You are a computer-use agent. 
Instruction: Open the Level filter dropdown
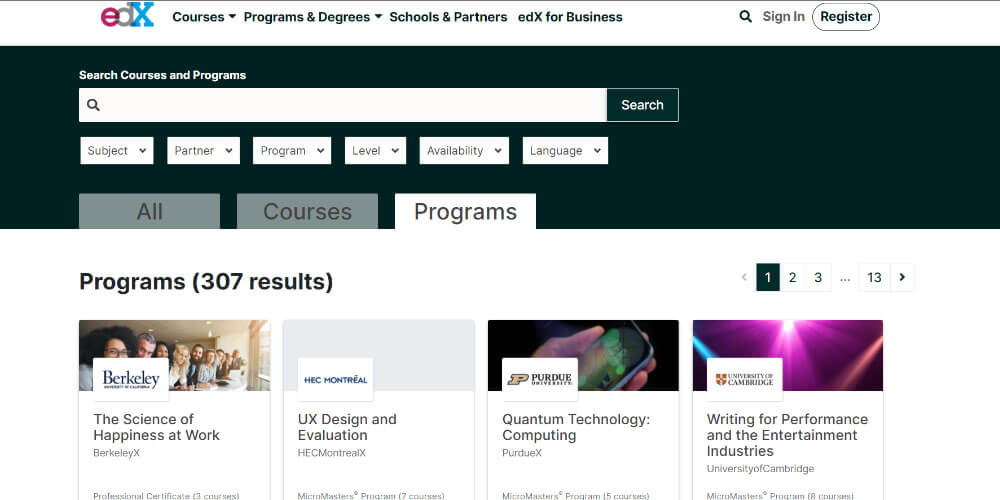(x=375, y=151)
